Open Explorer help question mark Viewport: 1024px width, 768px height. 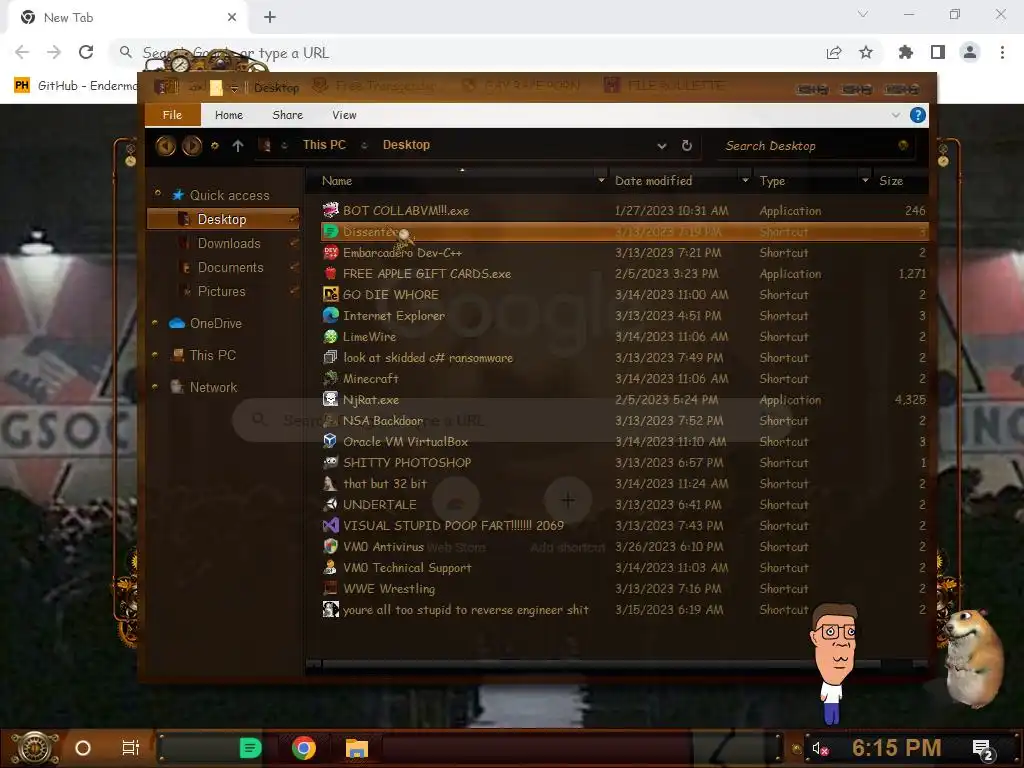coord(918,115)
